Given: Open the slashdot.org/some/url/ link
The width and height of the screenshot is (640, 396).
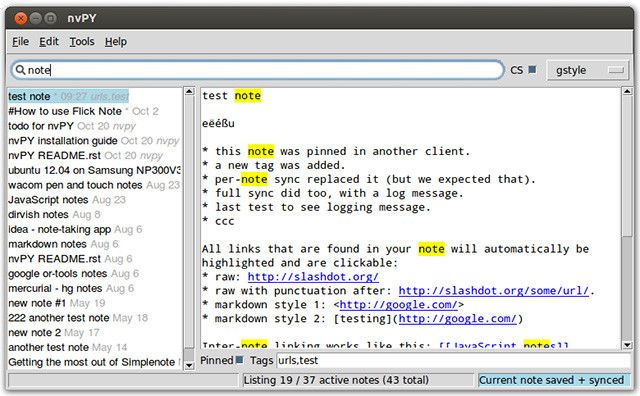Looking at the screenshot, I should pyautogui.click(x=494, y=291).
